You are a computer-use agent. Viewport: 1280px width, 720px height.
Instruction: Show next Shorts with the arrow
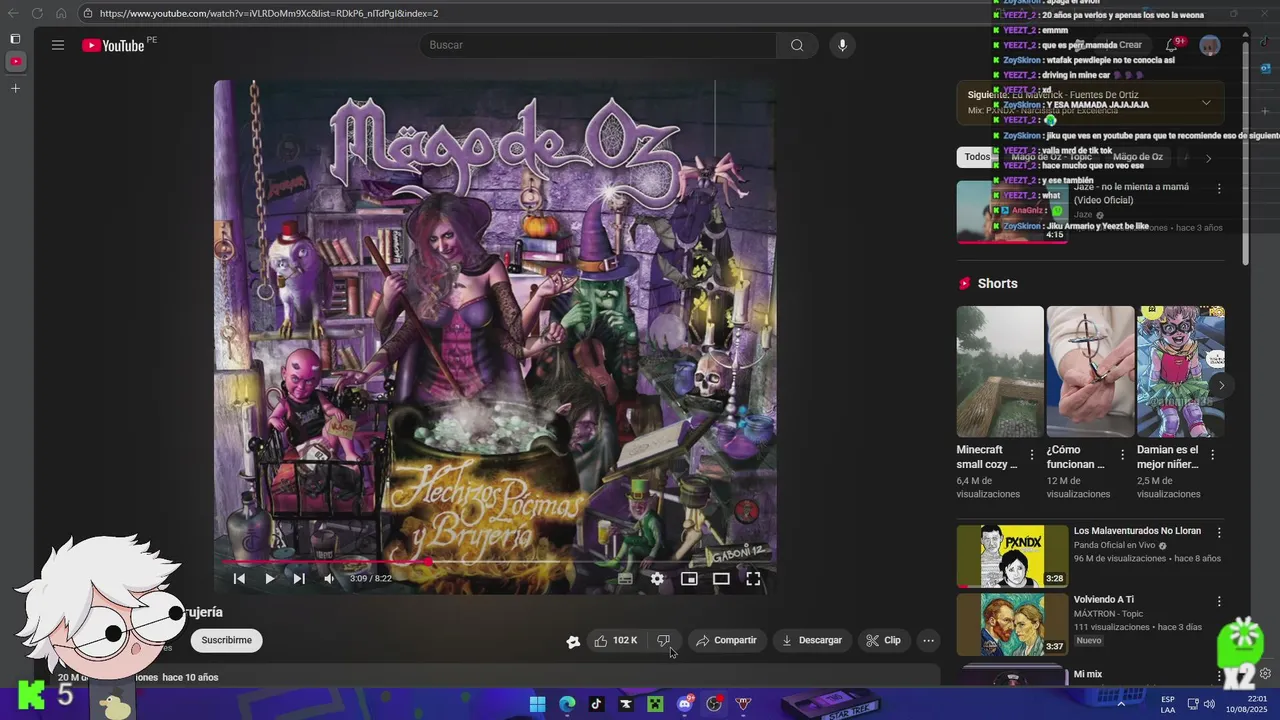(x=1221, y=385)
